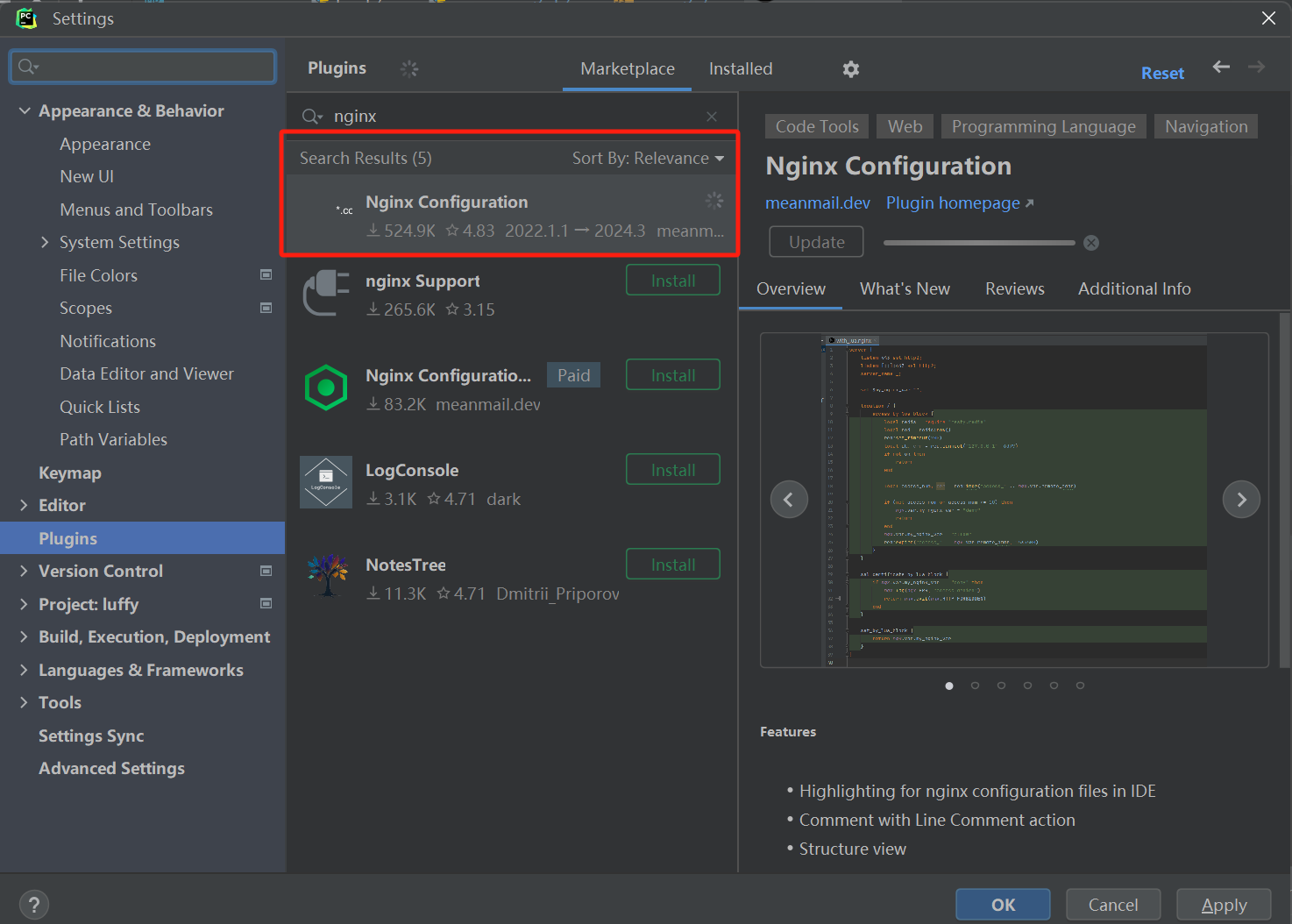Click the NotesTree tree icon
1292x924 pixels.
click(328, 576)
